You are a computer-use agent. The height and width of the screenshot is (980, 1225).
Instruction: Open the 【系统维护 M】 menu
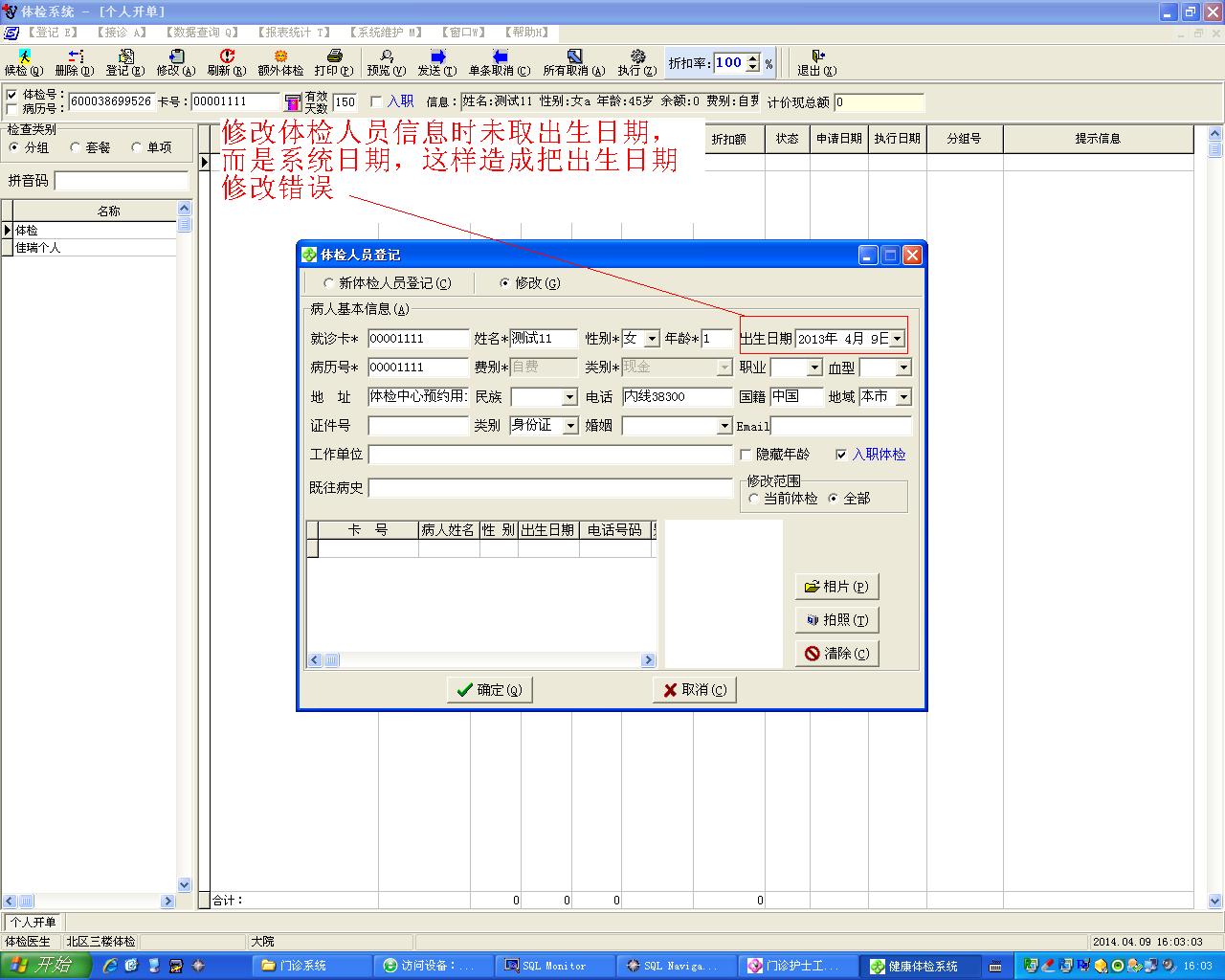(x=385, y=33)
